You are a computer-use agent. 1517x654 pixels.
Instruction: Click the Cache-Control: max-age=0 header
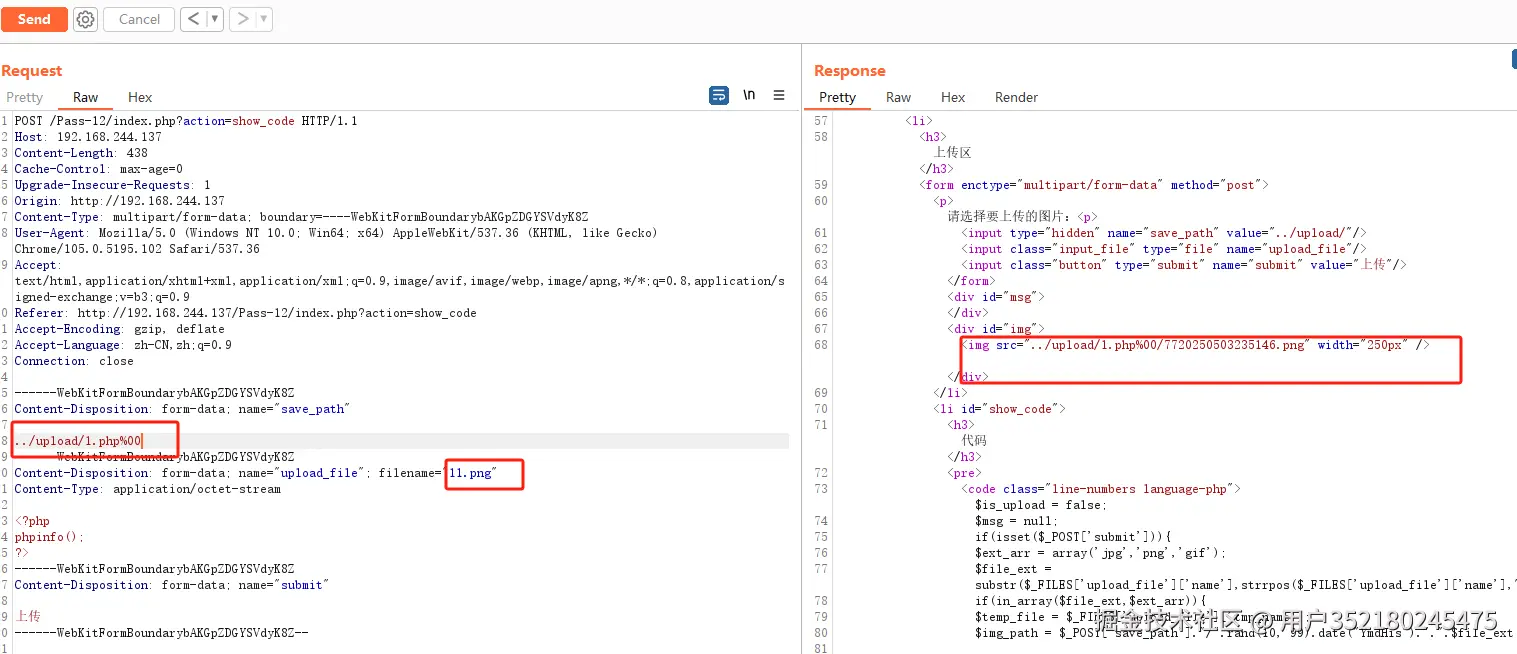pyautogui.click(x=98, y=169)
